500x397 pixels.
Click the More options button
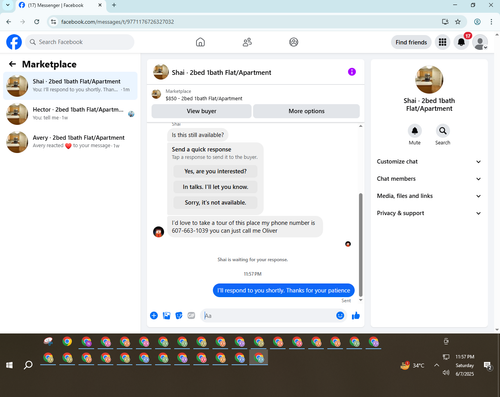click(306, 111)
